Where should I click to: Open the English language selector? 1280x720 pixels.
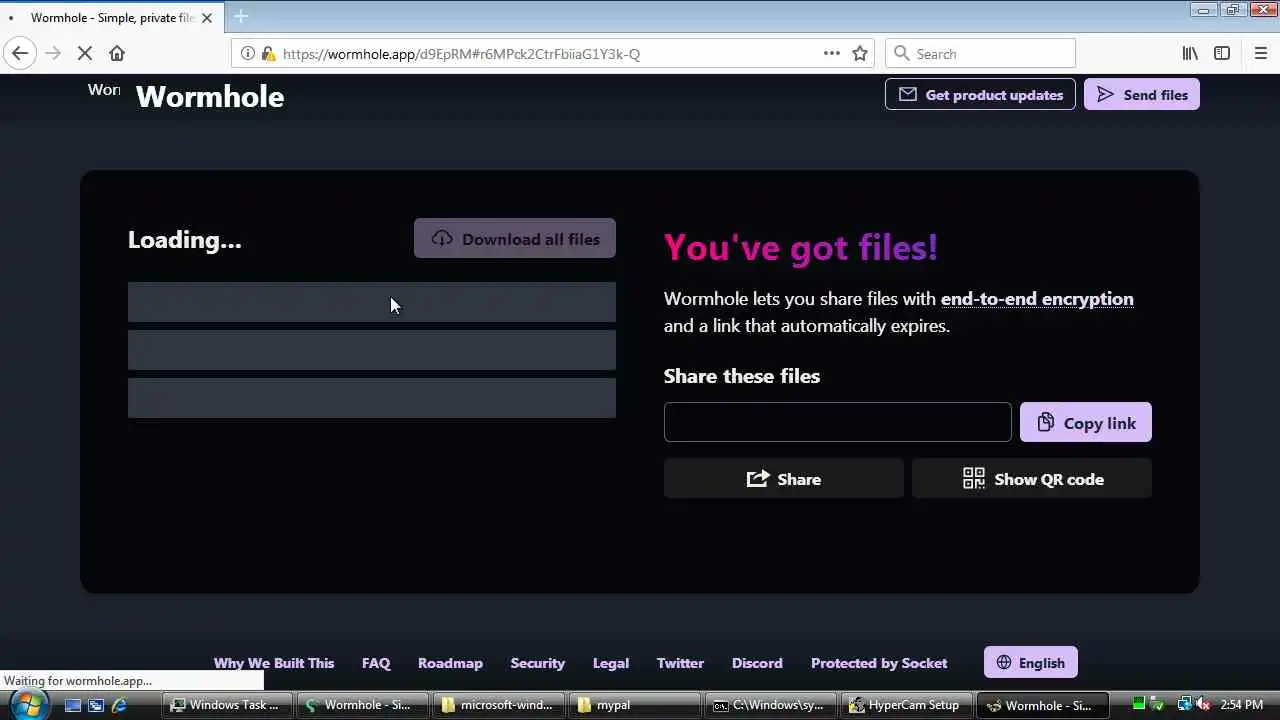click(x=1031, y=662)
